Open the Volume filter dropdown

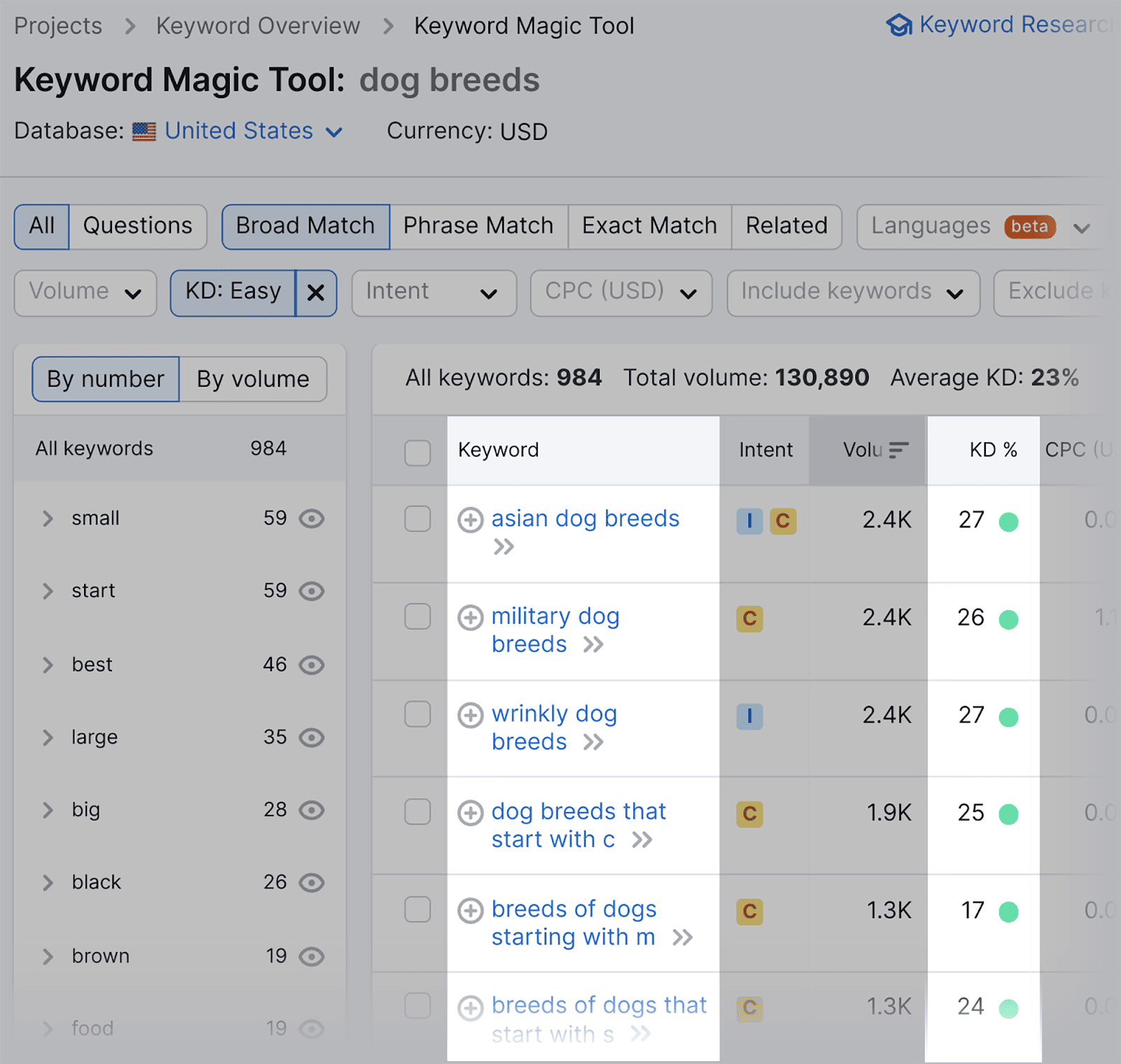coord(85,293)
